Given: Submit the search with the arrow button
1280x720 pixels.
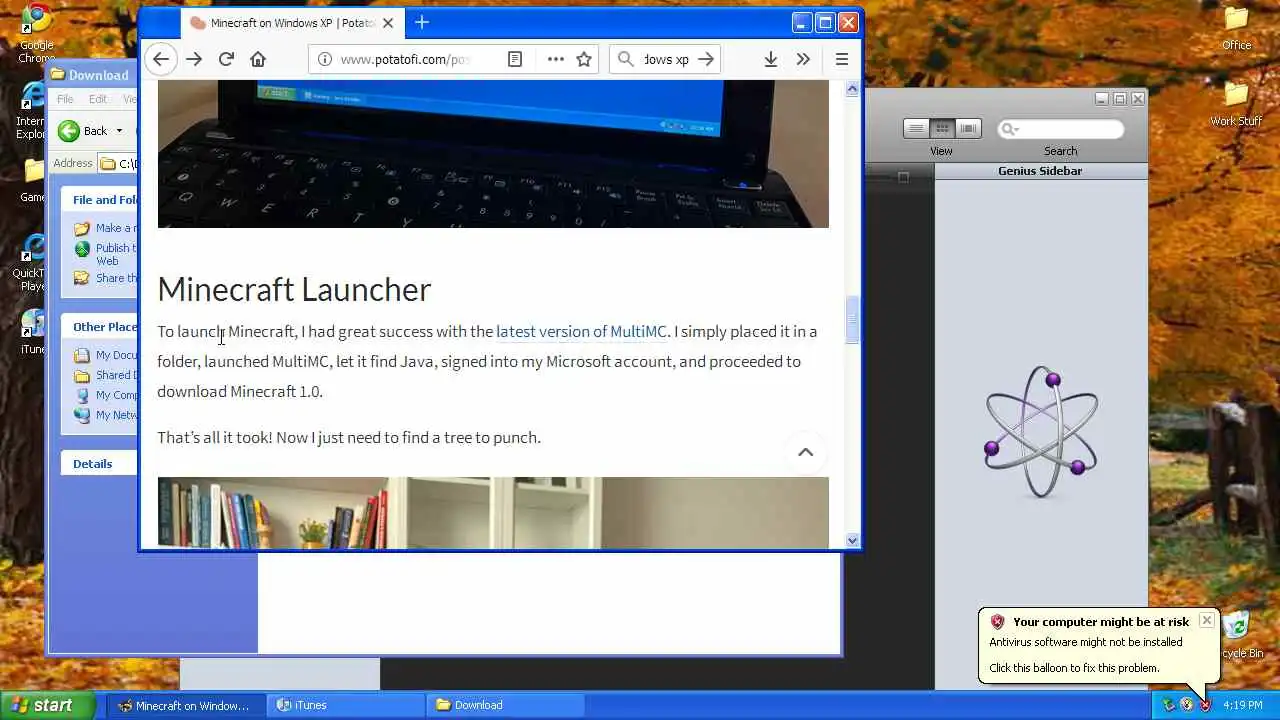Looking at the screenshot, I should [x=706, y=59].
